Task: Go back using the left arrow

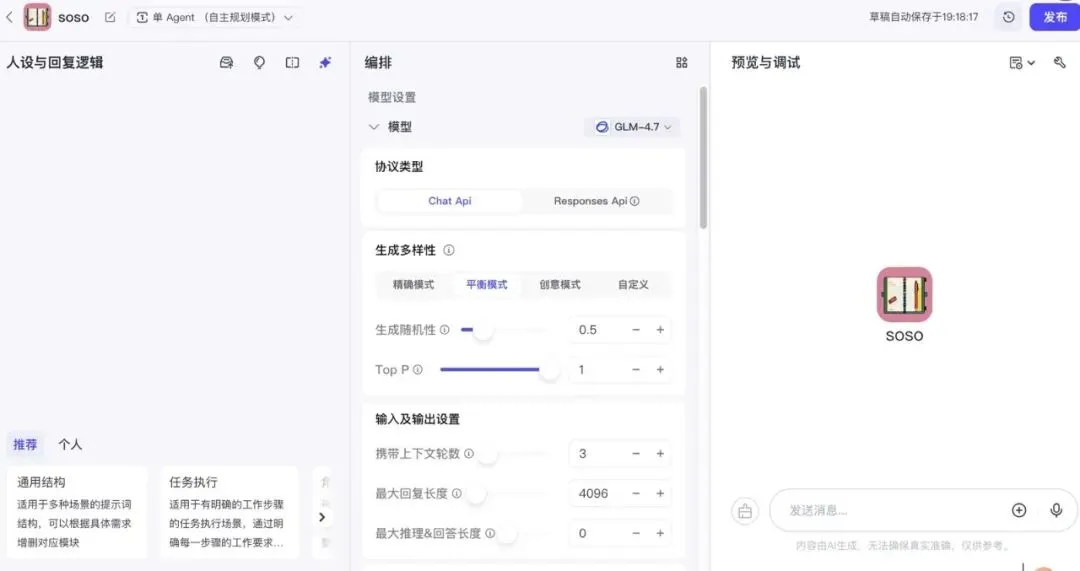Action: [x=10, y=17]
